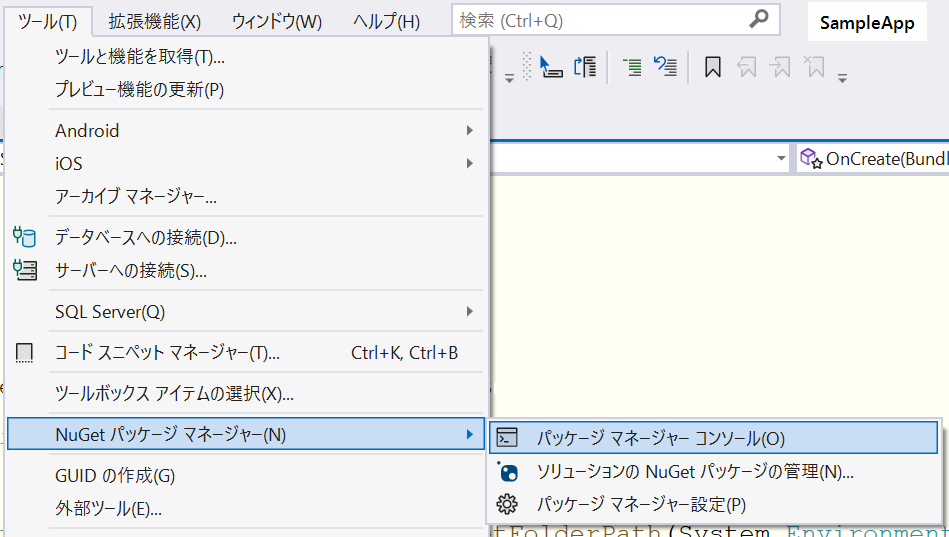Click the NuGet solution packages icon
The width and height of the screenshot is (949, 537).
tap(507, 471)
